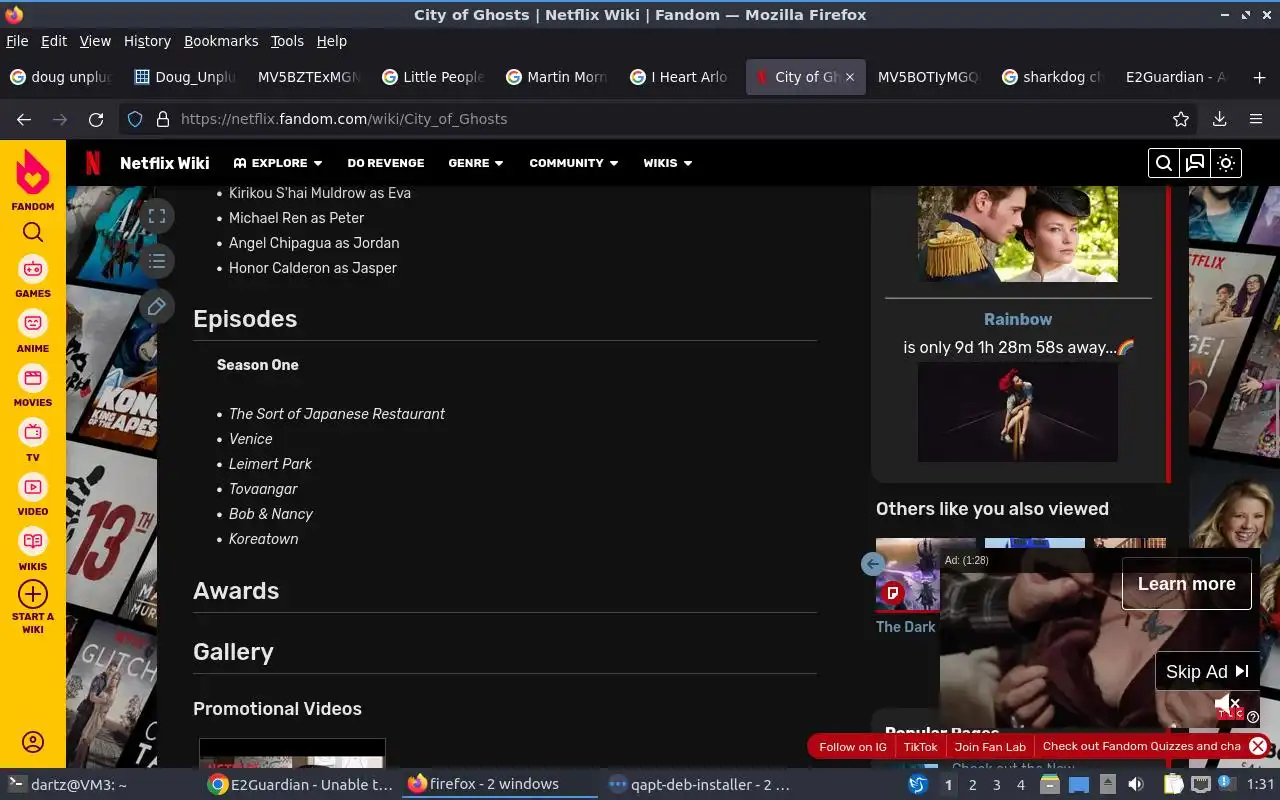Switch to the sharkdog tab
This screenshot has height=800, width=1280.
tap(1053, 77)
